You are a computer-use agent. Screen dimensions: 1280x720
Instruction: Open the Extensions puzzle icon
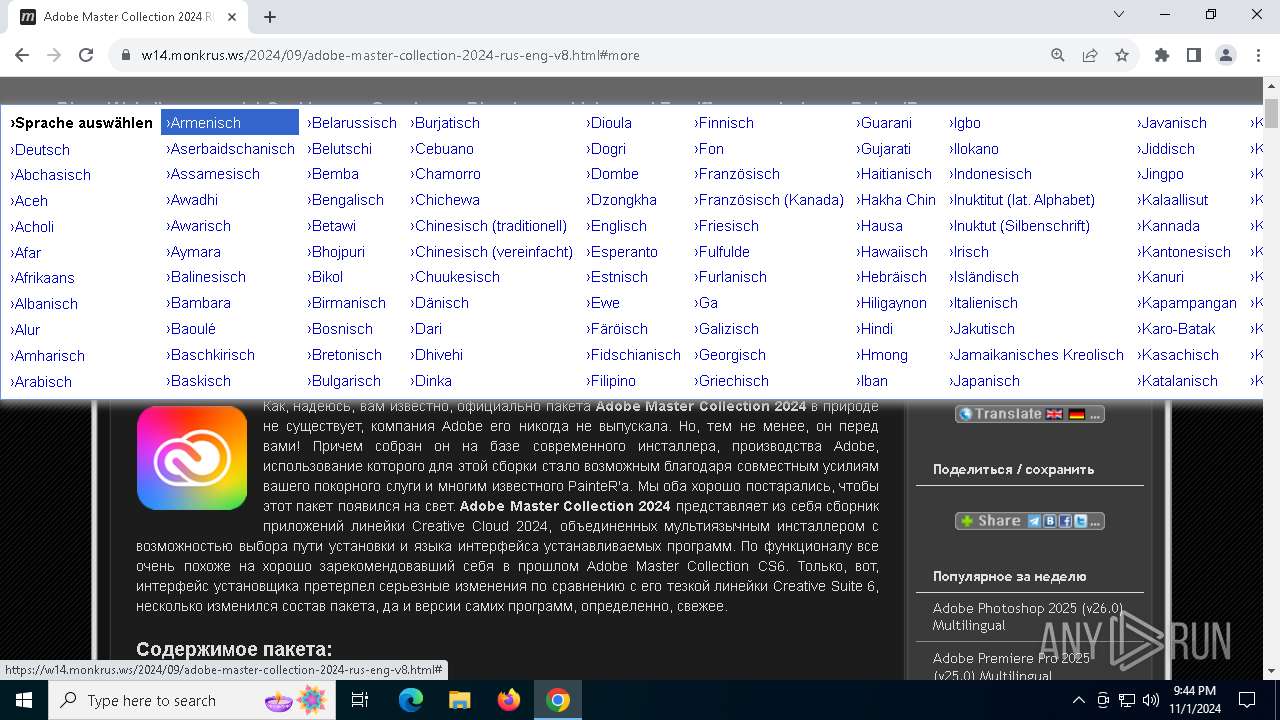pos(1162,56)
